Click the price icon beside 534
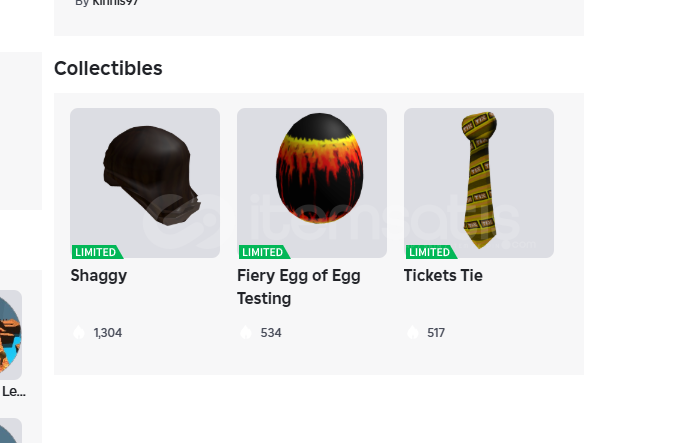 (246, 332)
